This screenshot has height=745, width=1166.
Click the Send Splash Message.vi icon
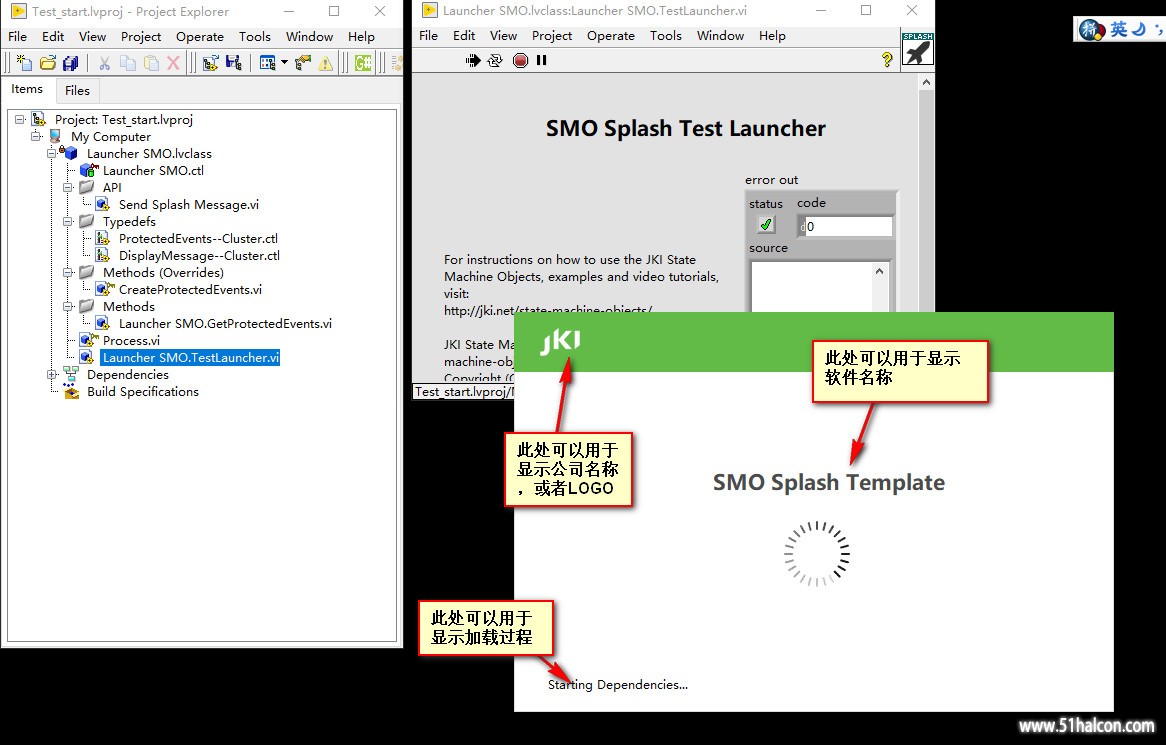tap(103, 204)
